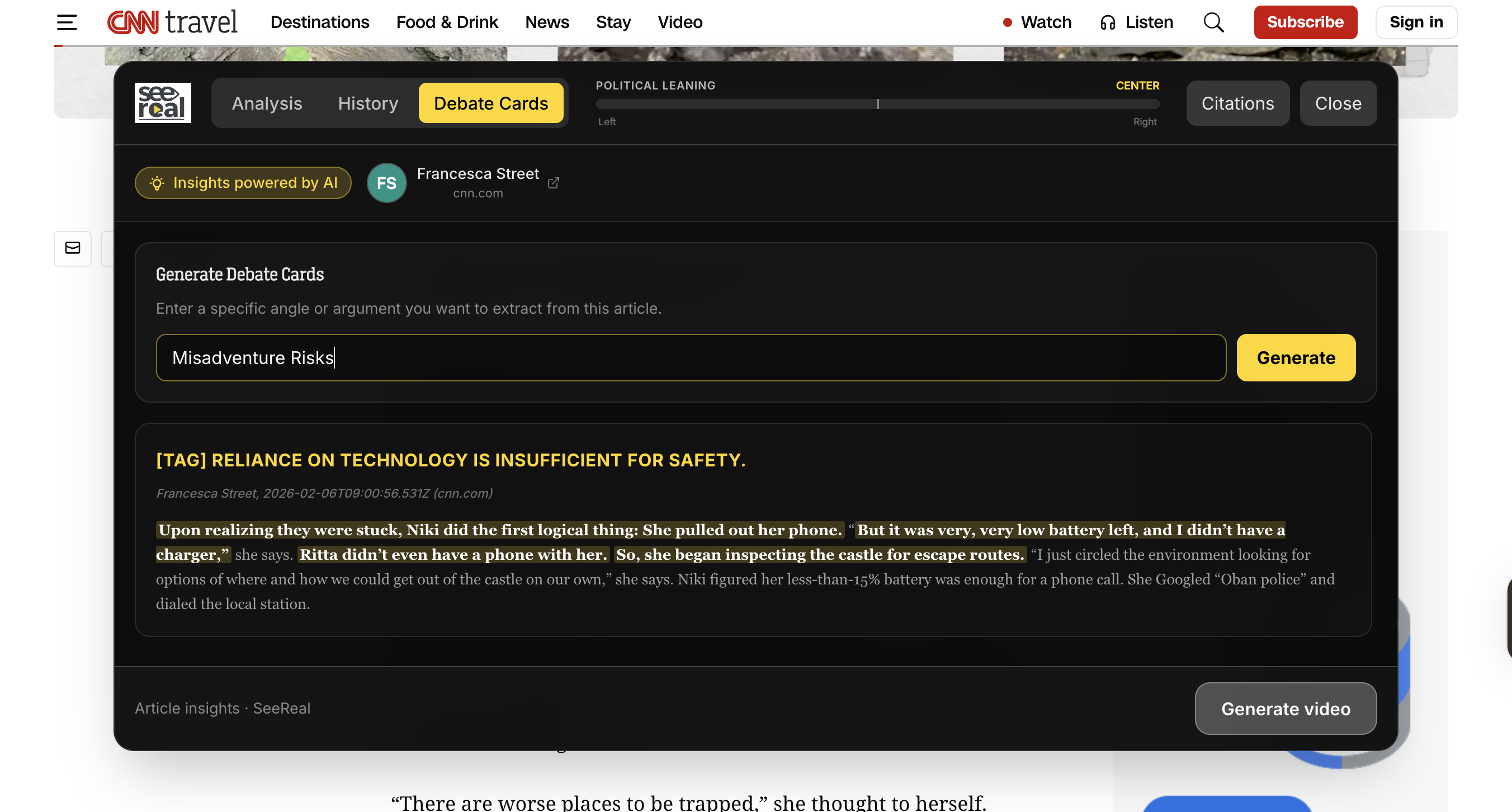Screen dimensions: 1512x812
Task: Click the red Subscribe button
Action: pyautogui.click(x=1305, y=22)
